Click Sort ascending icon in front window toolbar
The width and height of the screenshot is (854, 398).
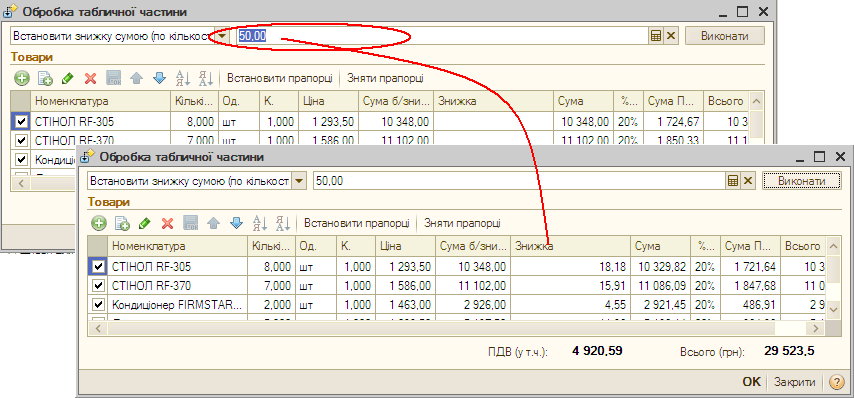[259, 223]
